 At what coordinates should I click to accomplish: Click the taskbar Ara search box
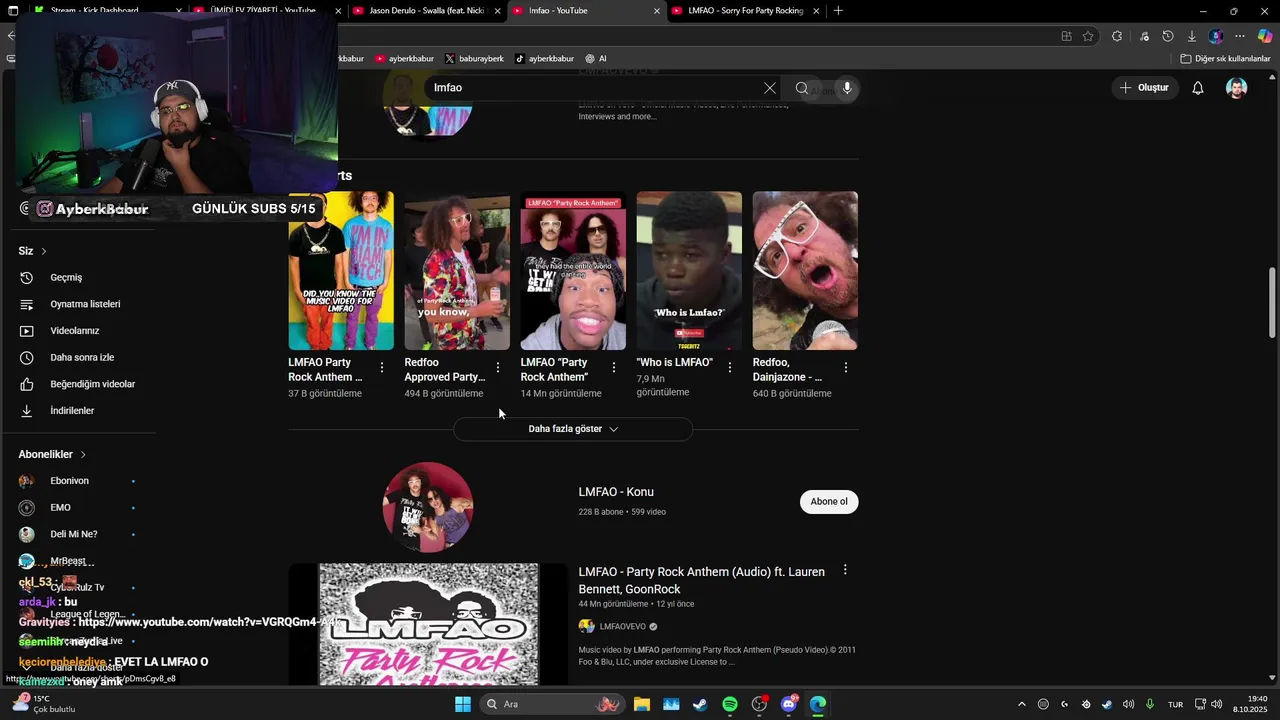[551, 704]
